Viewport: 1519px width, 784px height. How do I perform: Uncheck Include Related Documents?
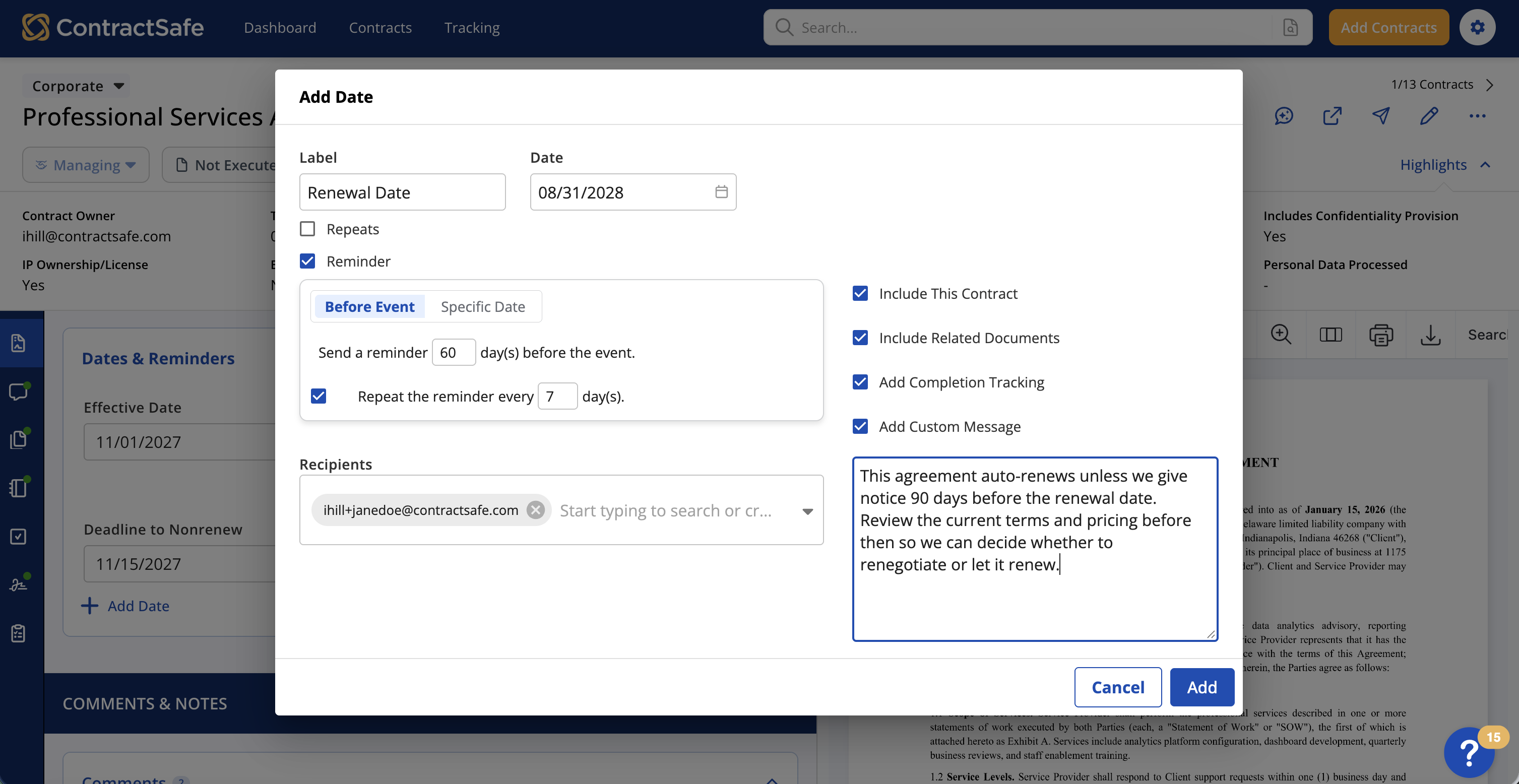(x=860, y=337)
